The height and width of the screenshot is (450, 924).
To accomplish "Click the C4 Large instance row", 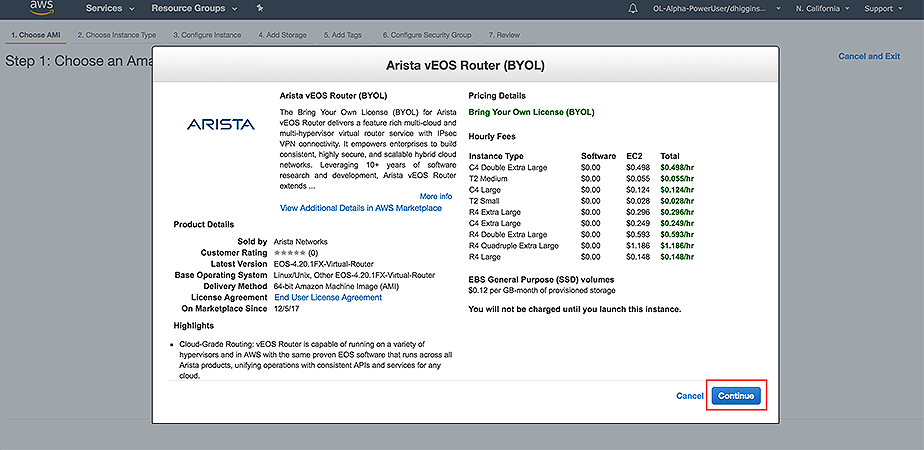I will [582, 190].
